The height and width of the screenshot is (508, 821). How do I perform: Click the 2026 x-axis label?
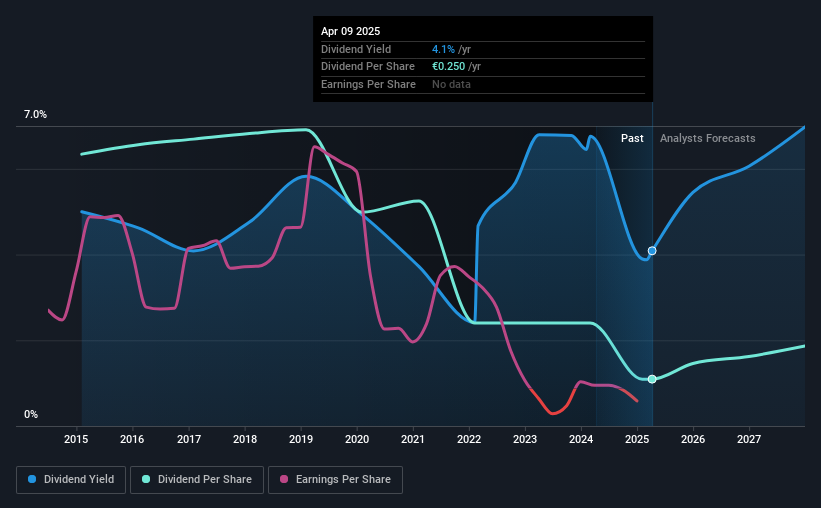click(693, 439)
